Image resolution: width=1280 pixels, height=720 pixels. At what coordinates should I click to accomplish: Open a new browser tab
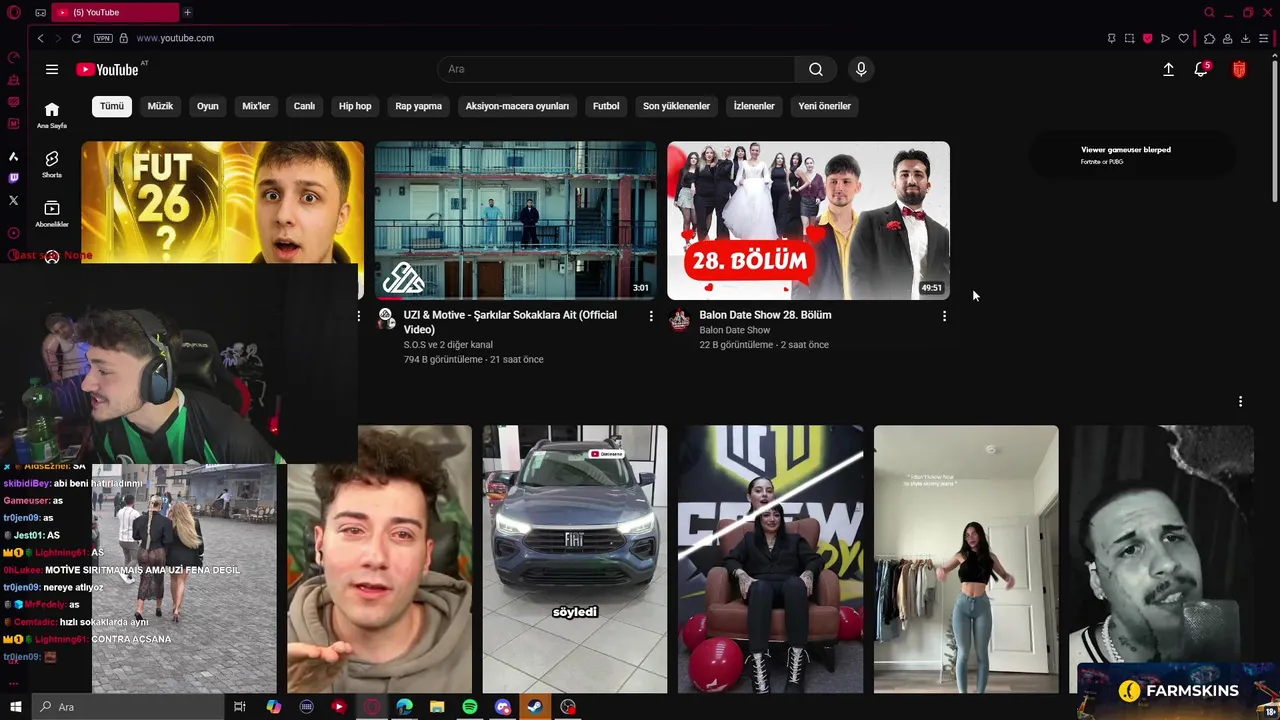pos(187,12)
